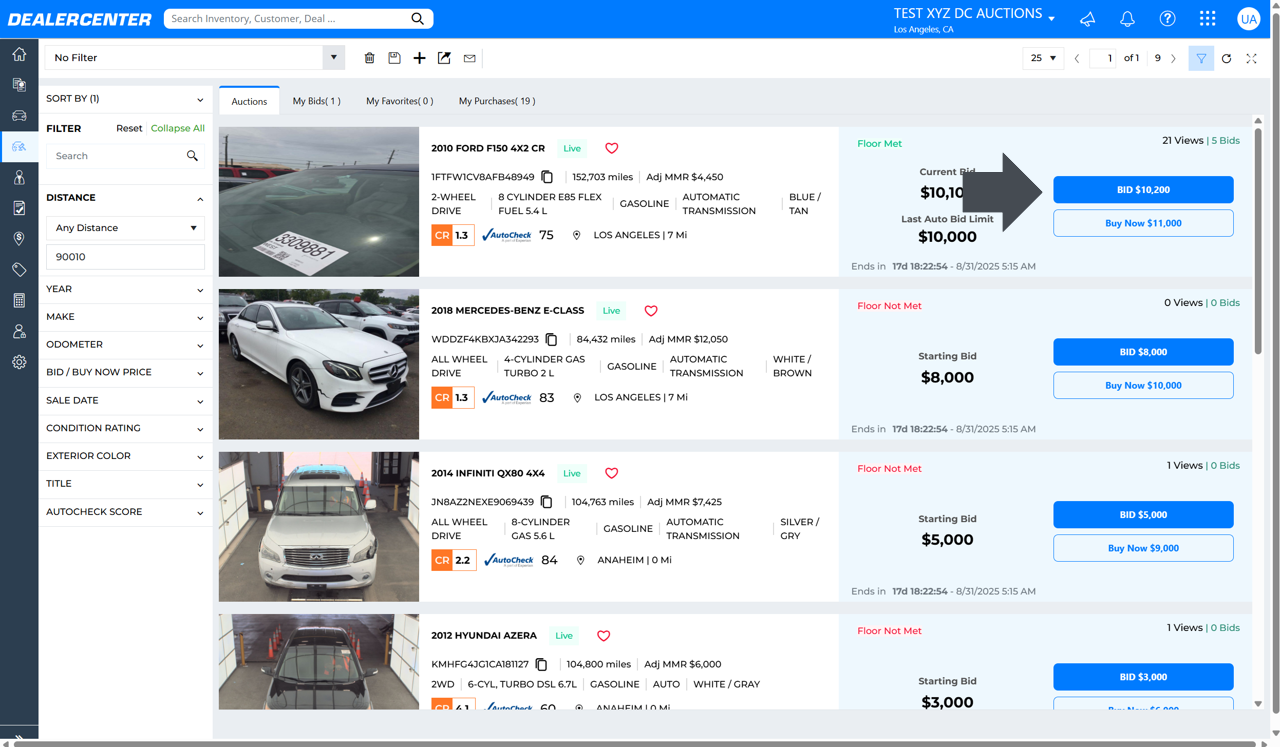
Task: Open the settings gear sidebar icon
Action: (19, 362)
